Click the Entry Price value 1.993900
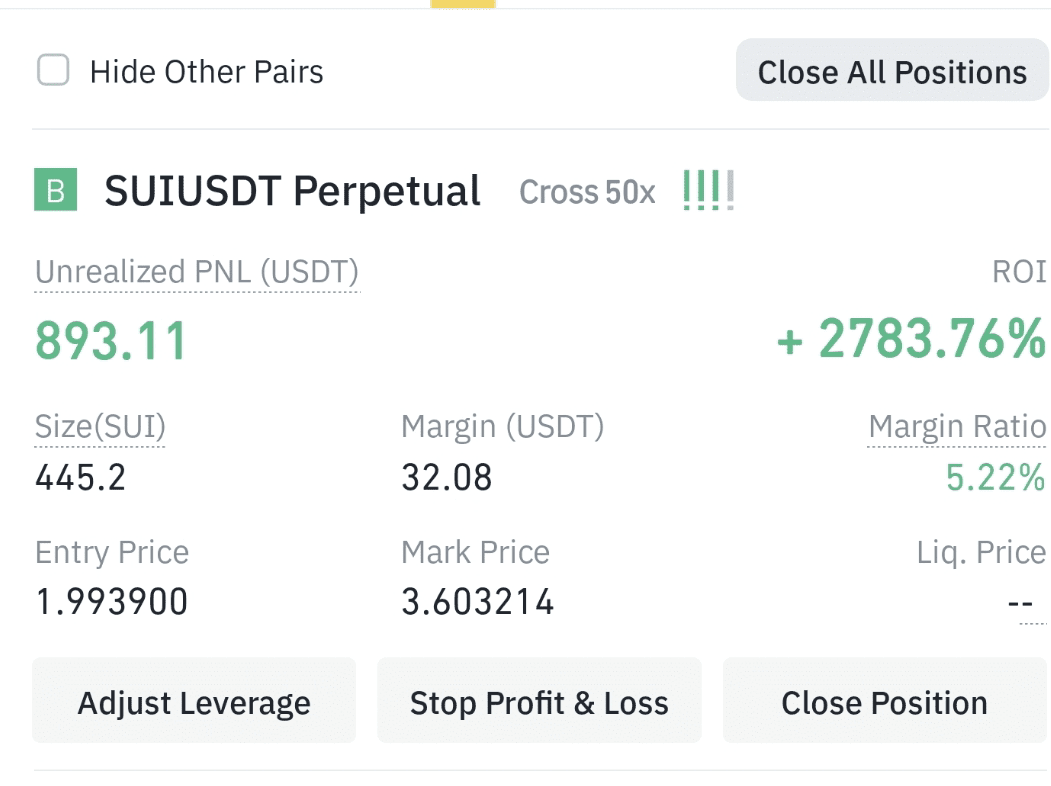This screenshot has width=1051, height=786. [111, 601]
